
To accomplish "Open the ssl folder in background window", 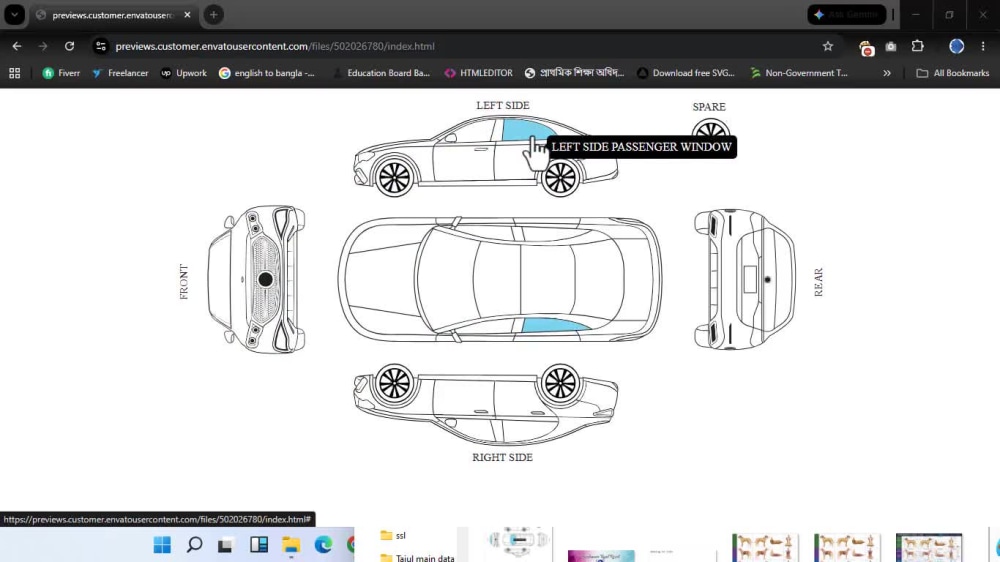I will (x=393, y=536).
